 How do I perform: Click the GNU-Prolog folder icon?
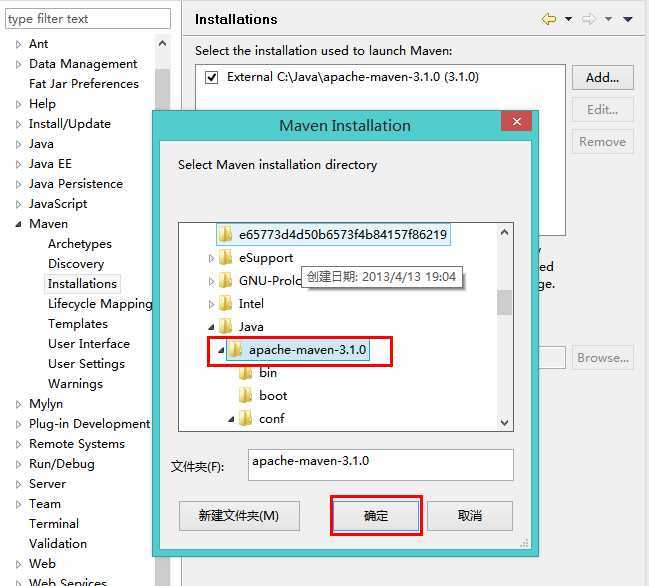(x=226, y=281)
